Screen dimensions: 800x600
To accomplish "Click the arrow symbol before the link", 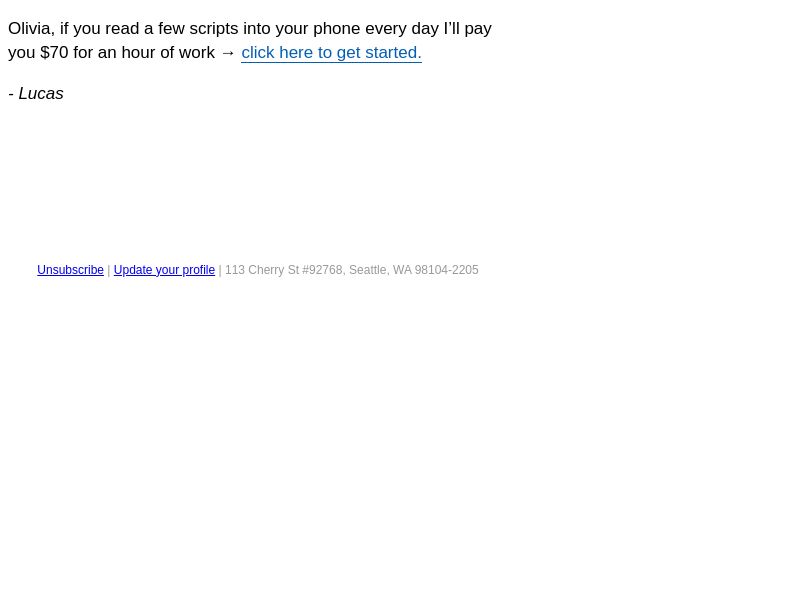I will (228, 53).
